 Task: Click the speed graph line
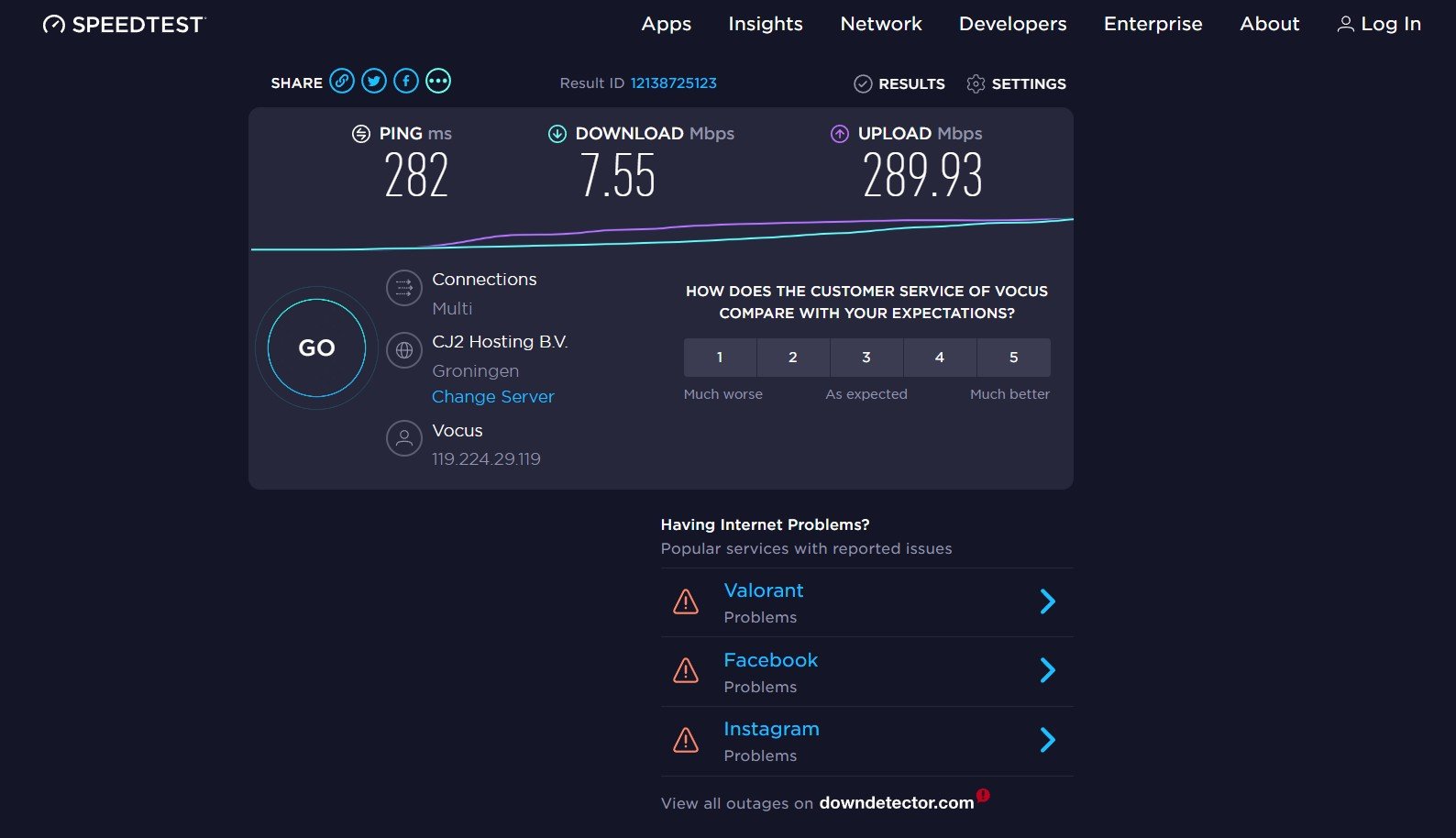662,235
